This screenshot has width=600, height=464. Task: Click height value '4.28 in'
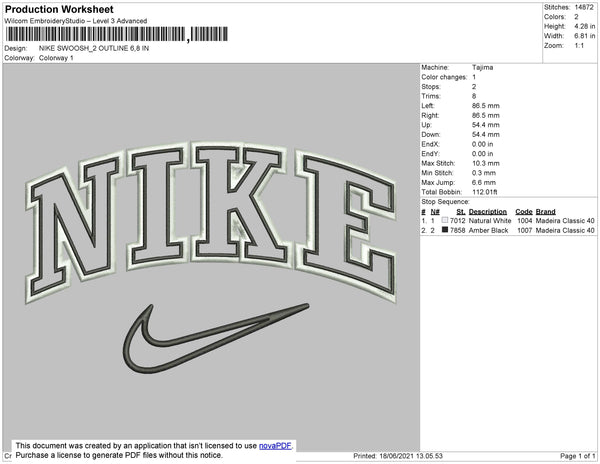pyautogui.click(x=584, y=26)
